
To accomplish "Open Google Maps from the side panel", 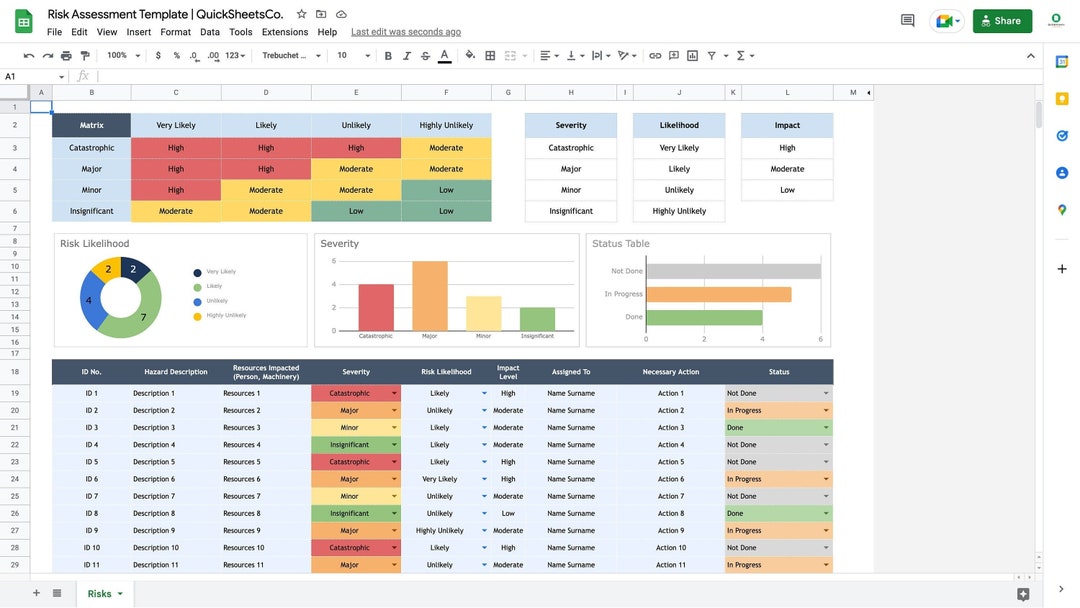I will [x=1062, y=210].
